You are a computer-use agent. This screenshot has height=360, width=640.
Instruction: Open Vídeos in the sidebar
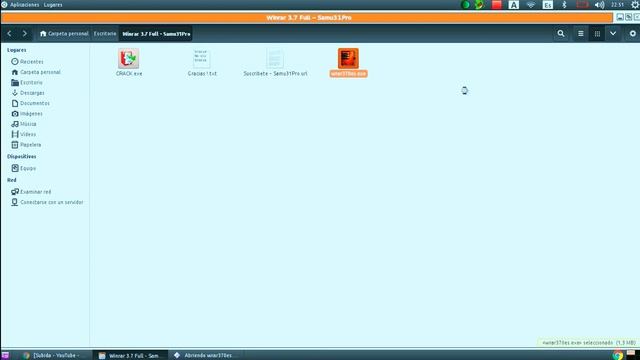click(23, 134)
